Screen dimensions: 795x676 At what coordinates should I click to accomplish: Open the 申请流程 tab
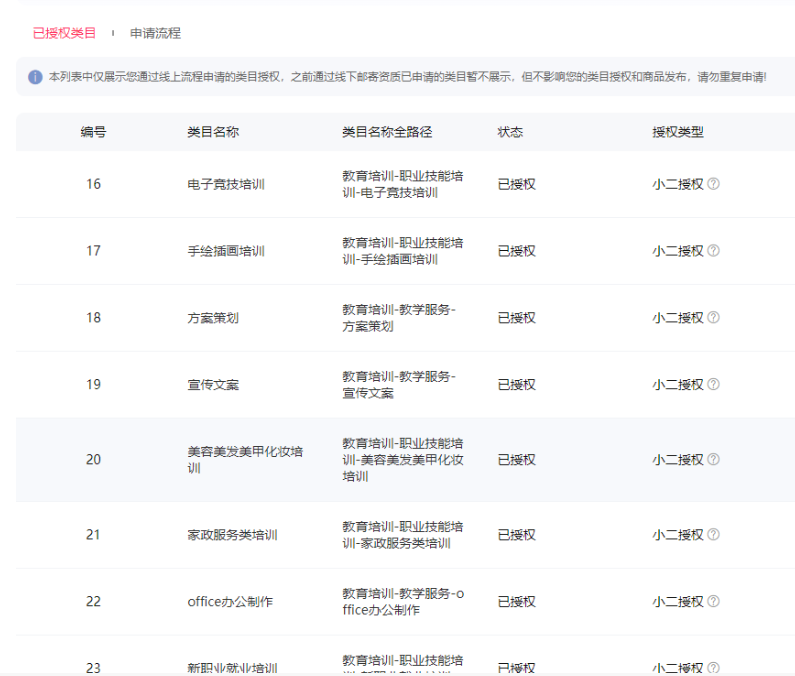tap(155, 33)
